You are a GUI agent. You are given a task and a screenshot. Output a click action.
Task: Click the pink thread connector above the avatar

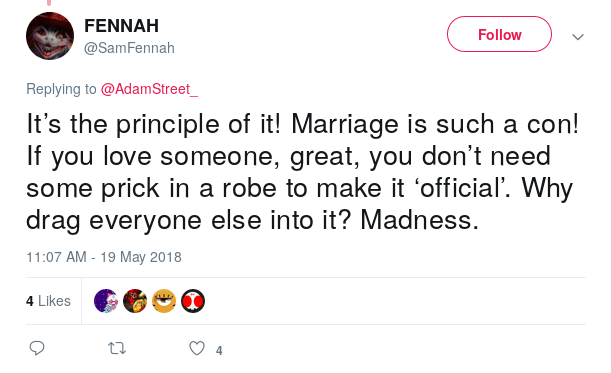pyautogui.click(x=49, y=2)
